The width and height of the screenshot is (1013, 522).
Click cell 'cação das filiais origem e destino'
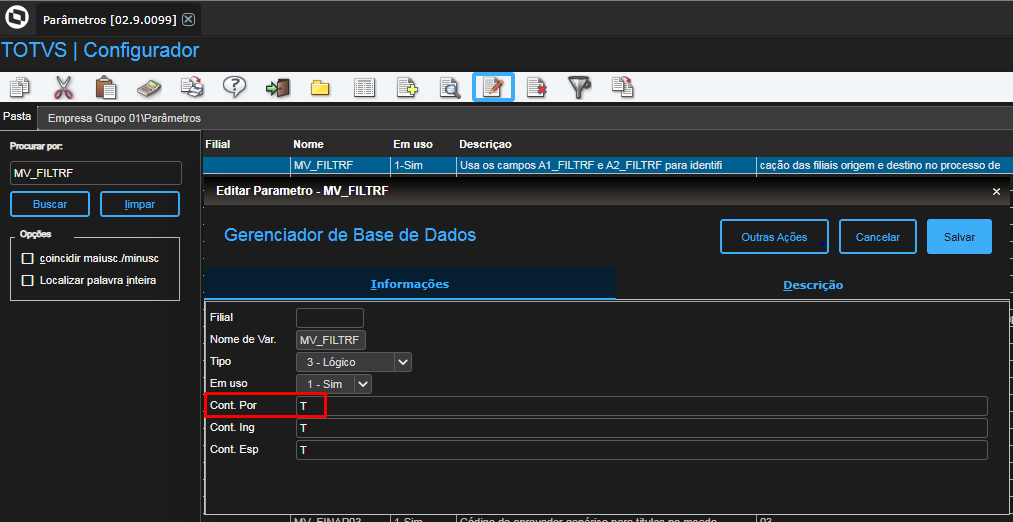point(884,165)
